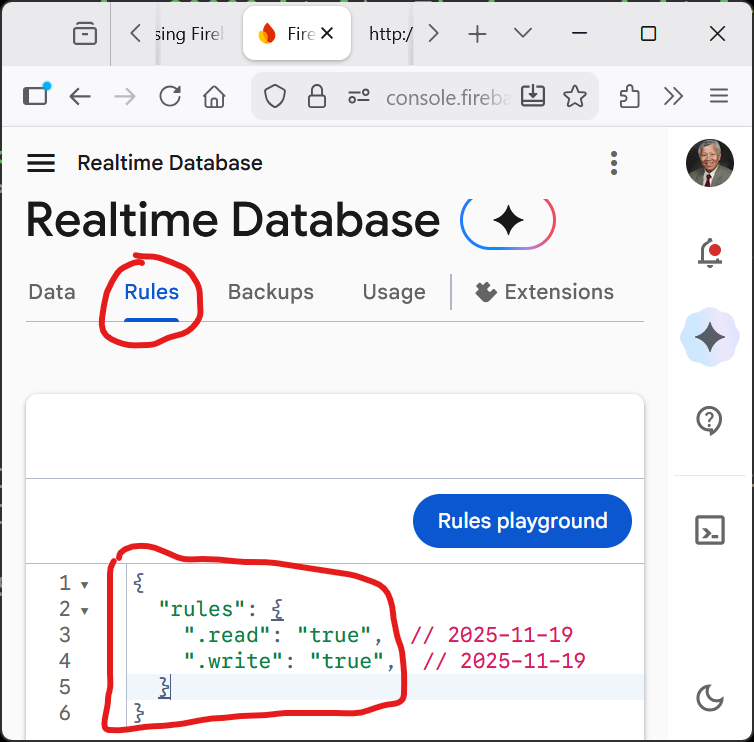Screen dimensions: 754x742
Task: Open the Extensions tab link
Action: 545,292
